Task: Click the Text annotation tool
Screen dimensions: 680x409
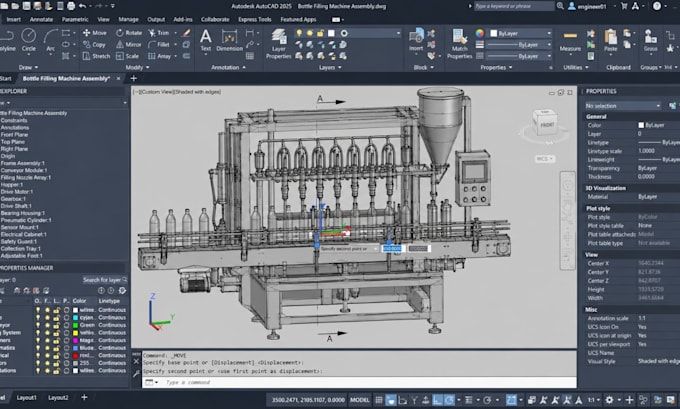Action: pyautogui.click(x=206, y=40)
